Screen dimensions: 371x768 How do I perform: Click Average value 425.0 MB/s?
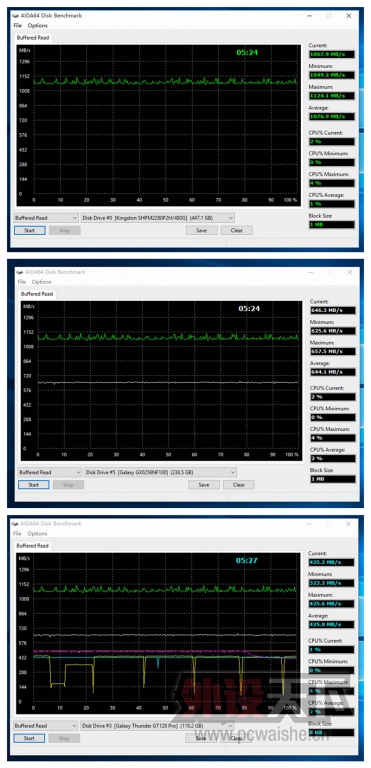click(331, 624)
